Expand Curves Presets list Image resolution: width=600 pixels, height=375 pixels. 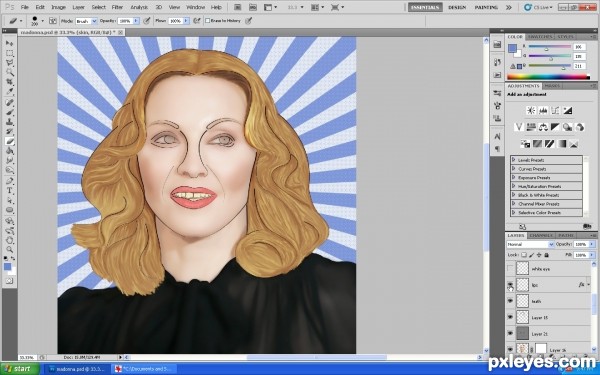[x=514, y=169]
